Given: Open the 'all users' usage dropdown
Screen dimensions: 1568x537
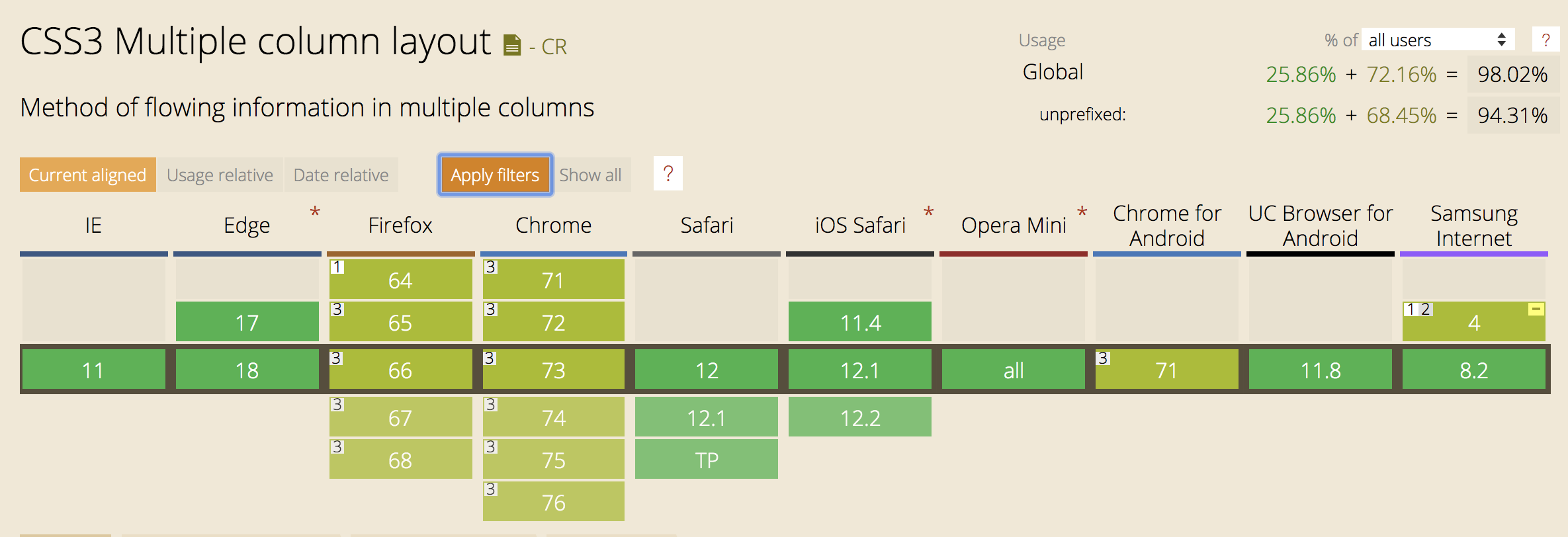Looking at the screenshot, I should 1437,40.
